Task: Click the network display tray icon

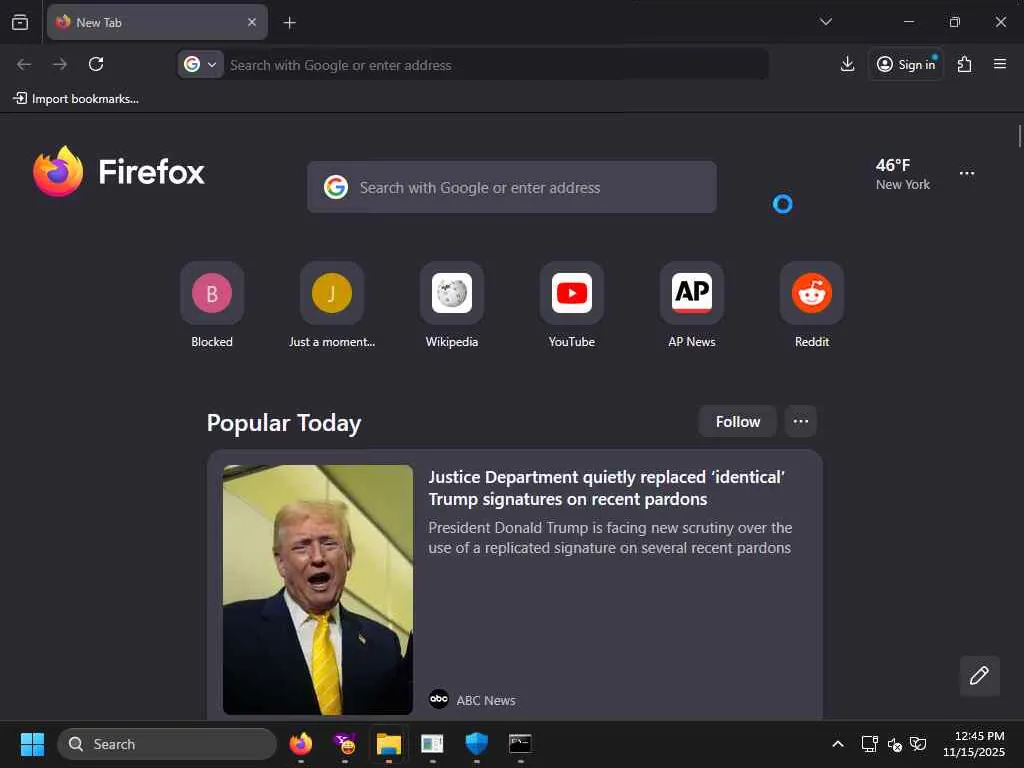Action: point(870,744)
